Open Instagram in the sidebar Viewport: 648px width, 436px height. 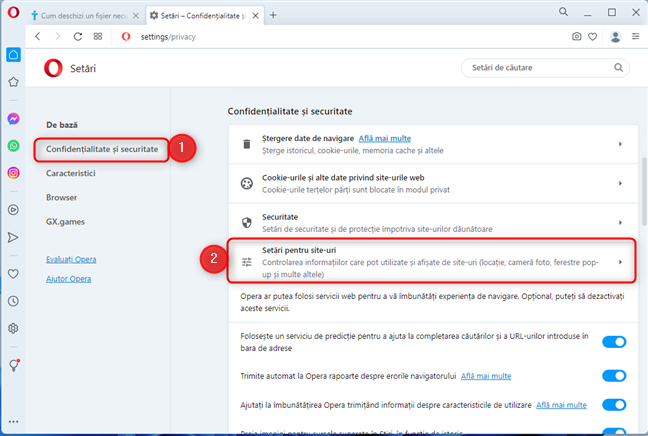[13, 173]
